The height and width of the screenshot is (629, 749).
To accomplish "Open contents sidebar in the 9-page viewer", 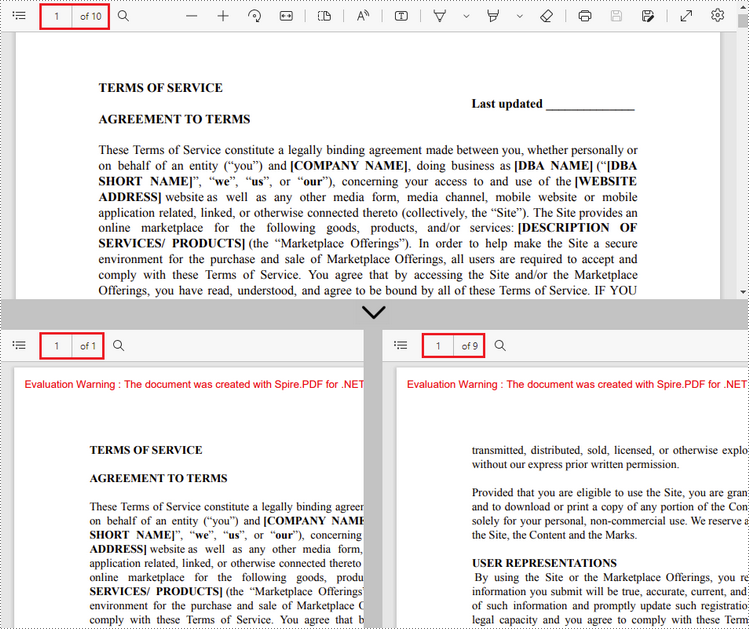I will coord(401,345).
